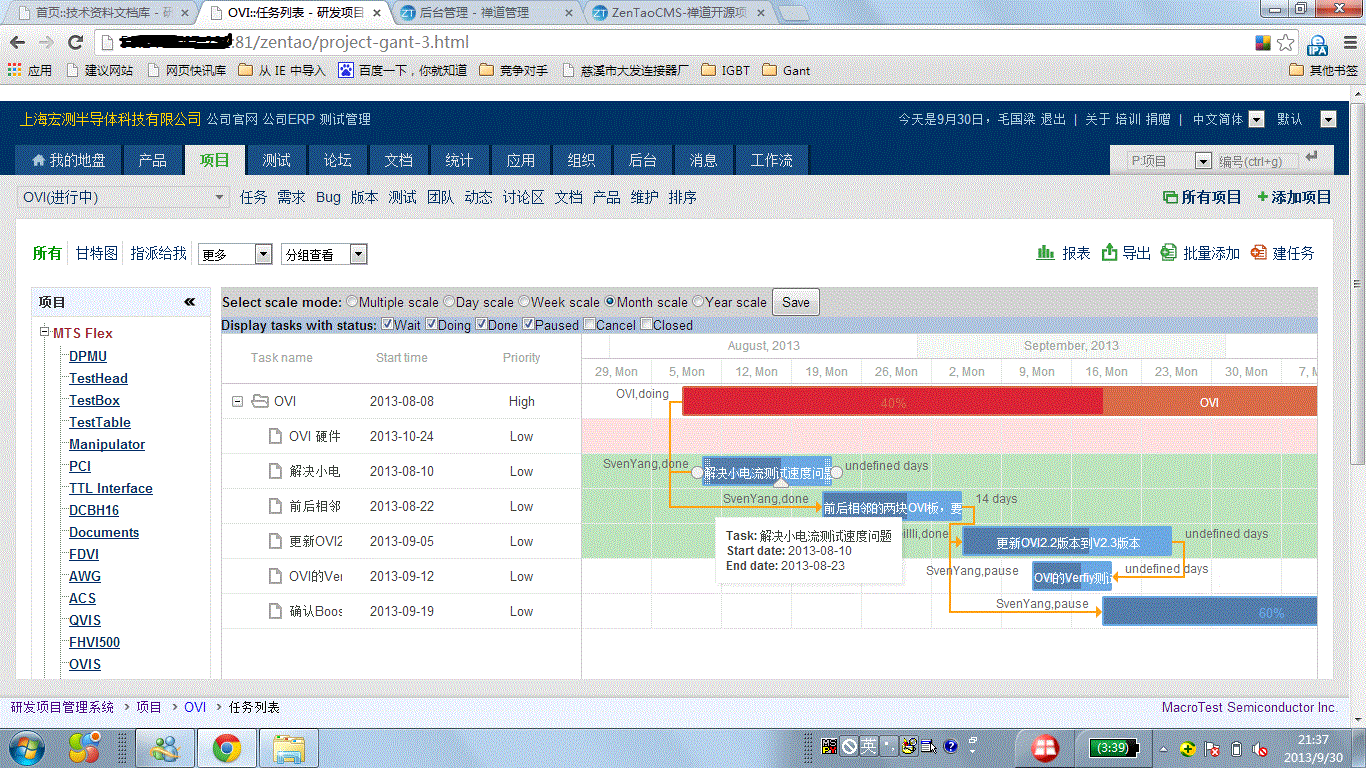The height and width of the screenshot is (768, 1366).
Task: Click the 批量添加 batch add icon
Action: tap(1169, 253)
